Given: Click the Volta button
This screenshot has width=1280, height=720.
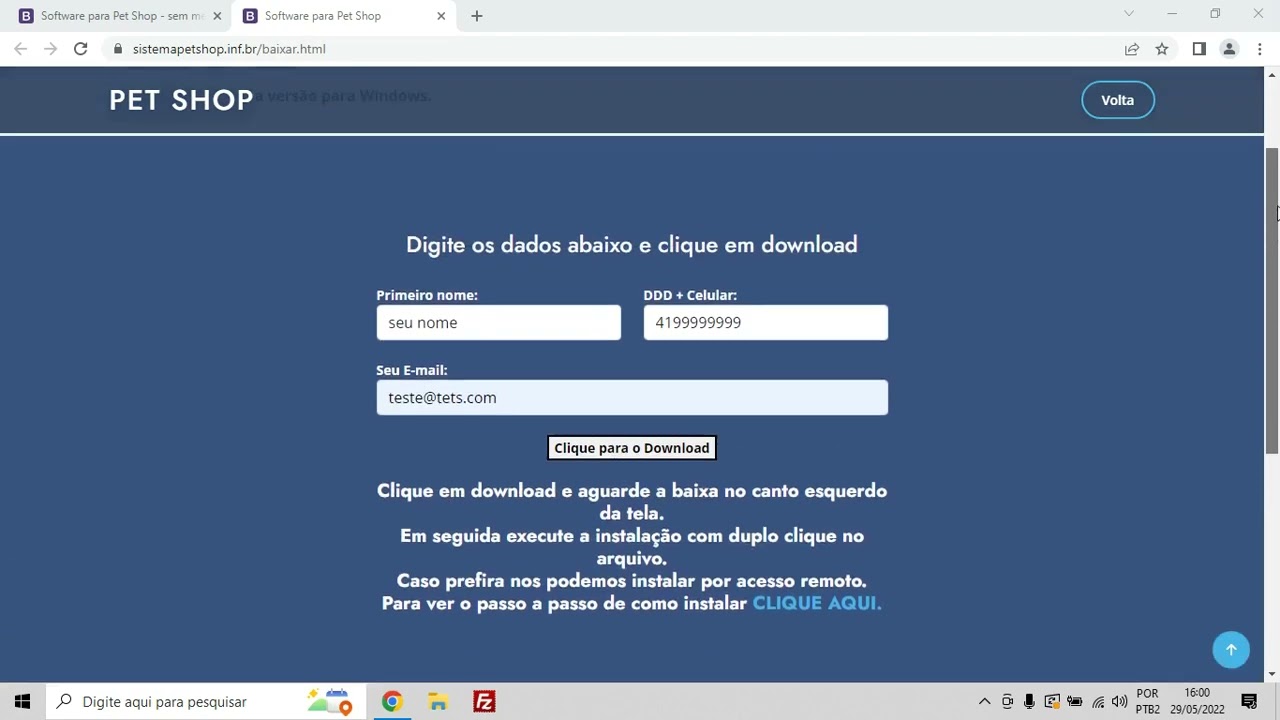Looking at the screenshot, I should 1118,100.
